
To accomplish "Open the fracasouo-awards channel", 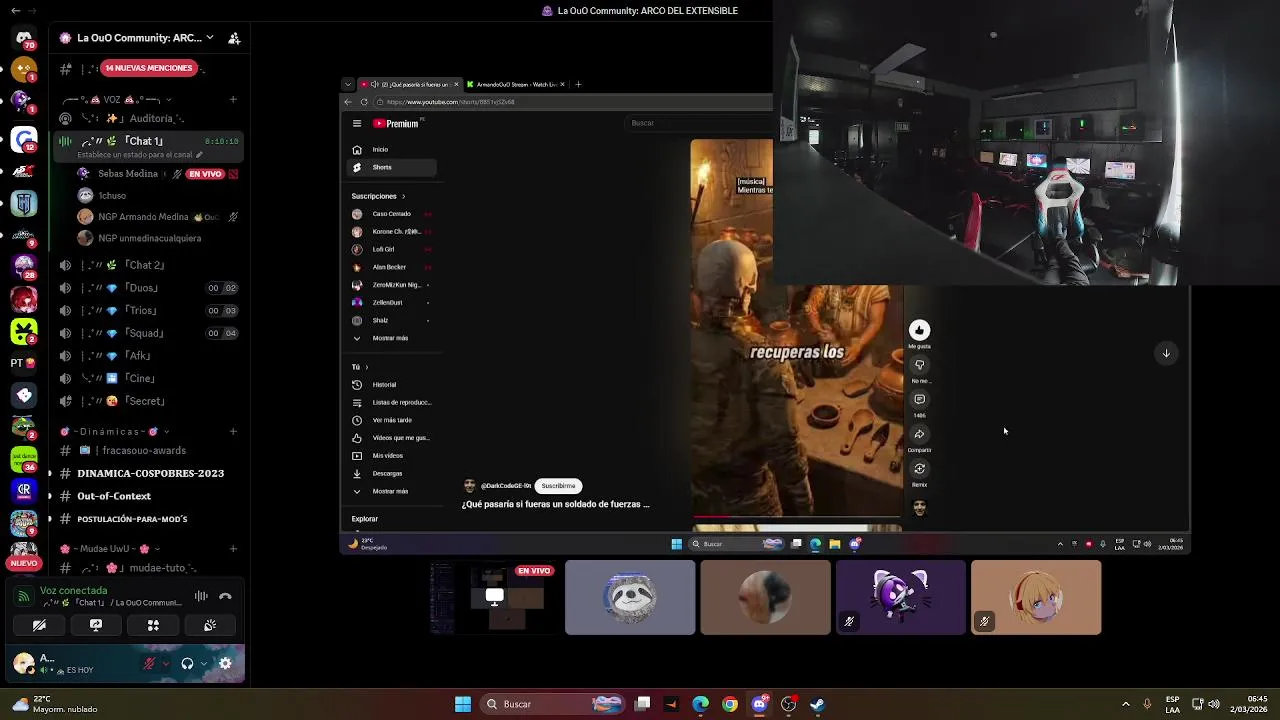I will pyautogui.click(x=148, y=450).
